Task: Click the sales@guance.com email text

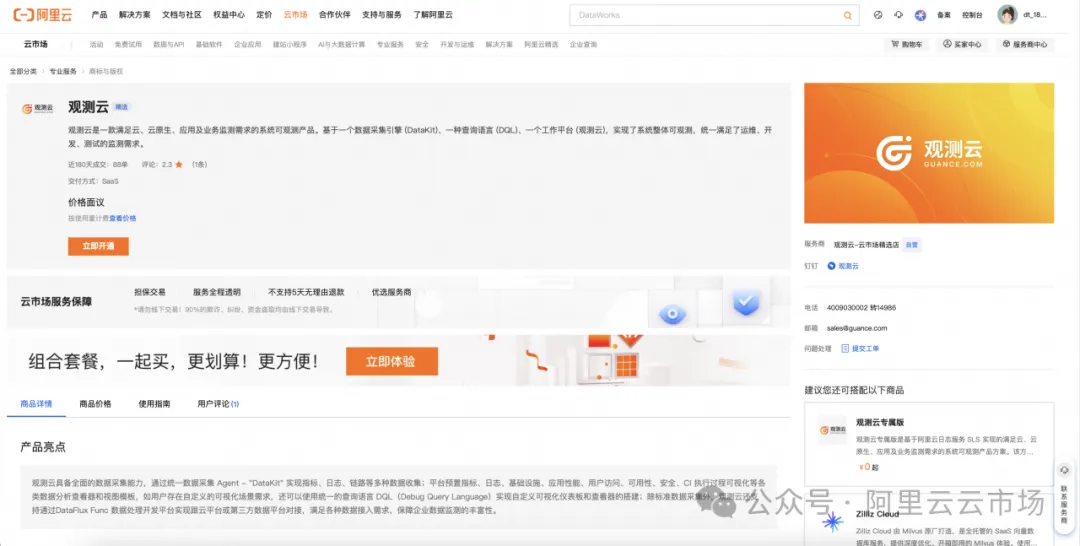Action: click(857, 328)
